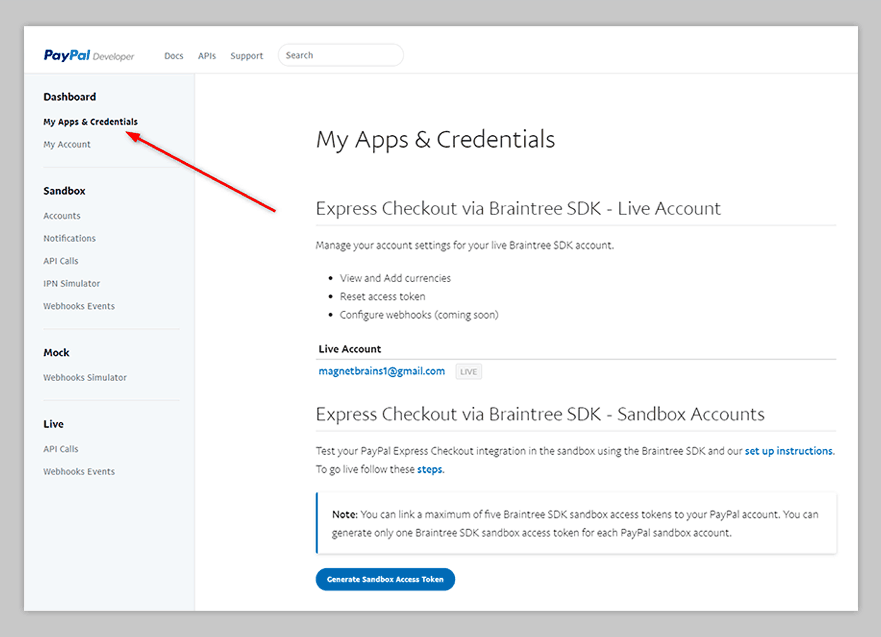Viewport: 881px width, 637px height.
Task: Click the LIVE badge next to account
Action: (468, 372)
